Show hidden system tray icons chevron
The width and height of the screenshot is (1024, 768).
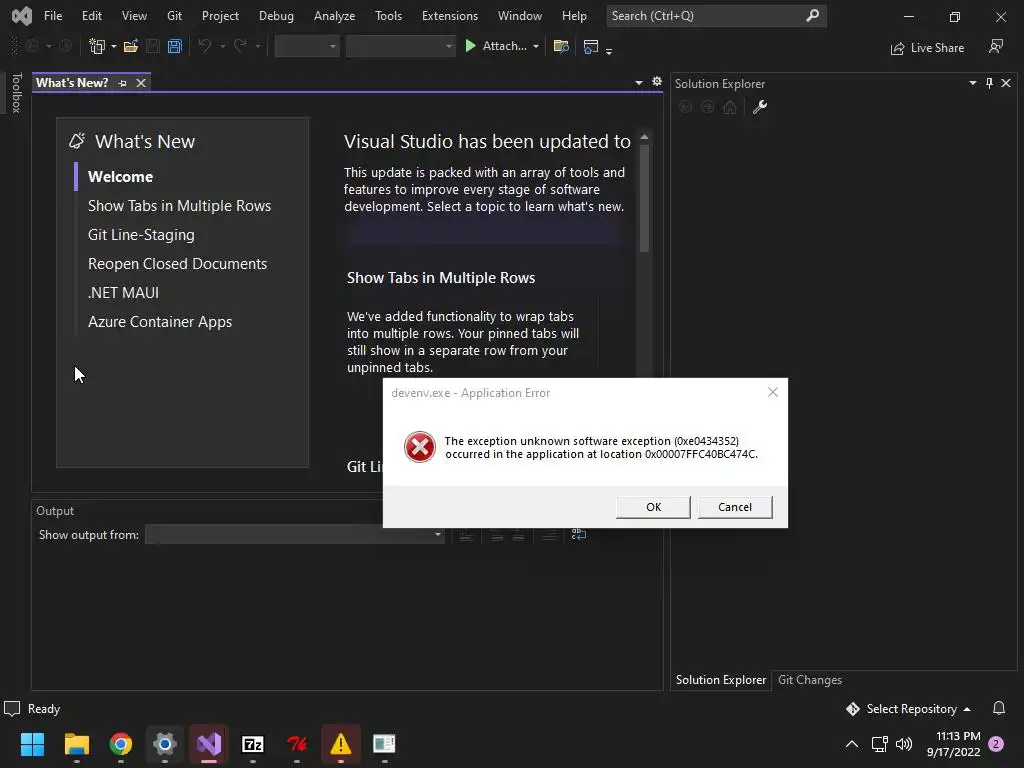tap(852, 744)
